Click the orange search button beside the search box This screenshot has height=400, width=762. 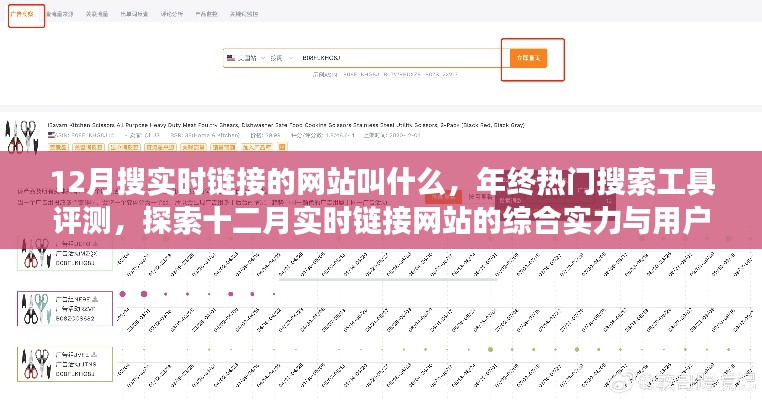point(528,59)
